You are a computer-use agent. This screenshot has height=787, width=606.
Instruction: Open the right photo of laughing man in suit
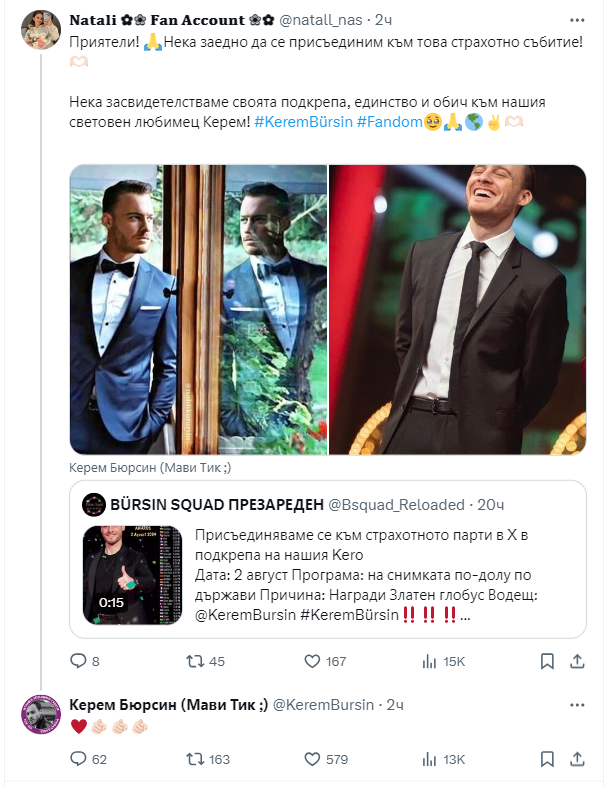coord(458,309)
